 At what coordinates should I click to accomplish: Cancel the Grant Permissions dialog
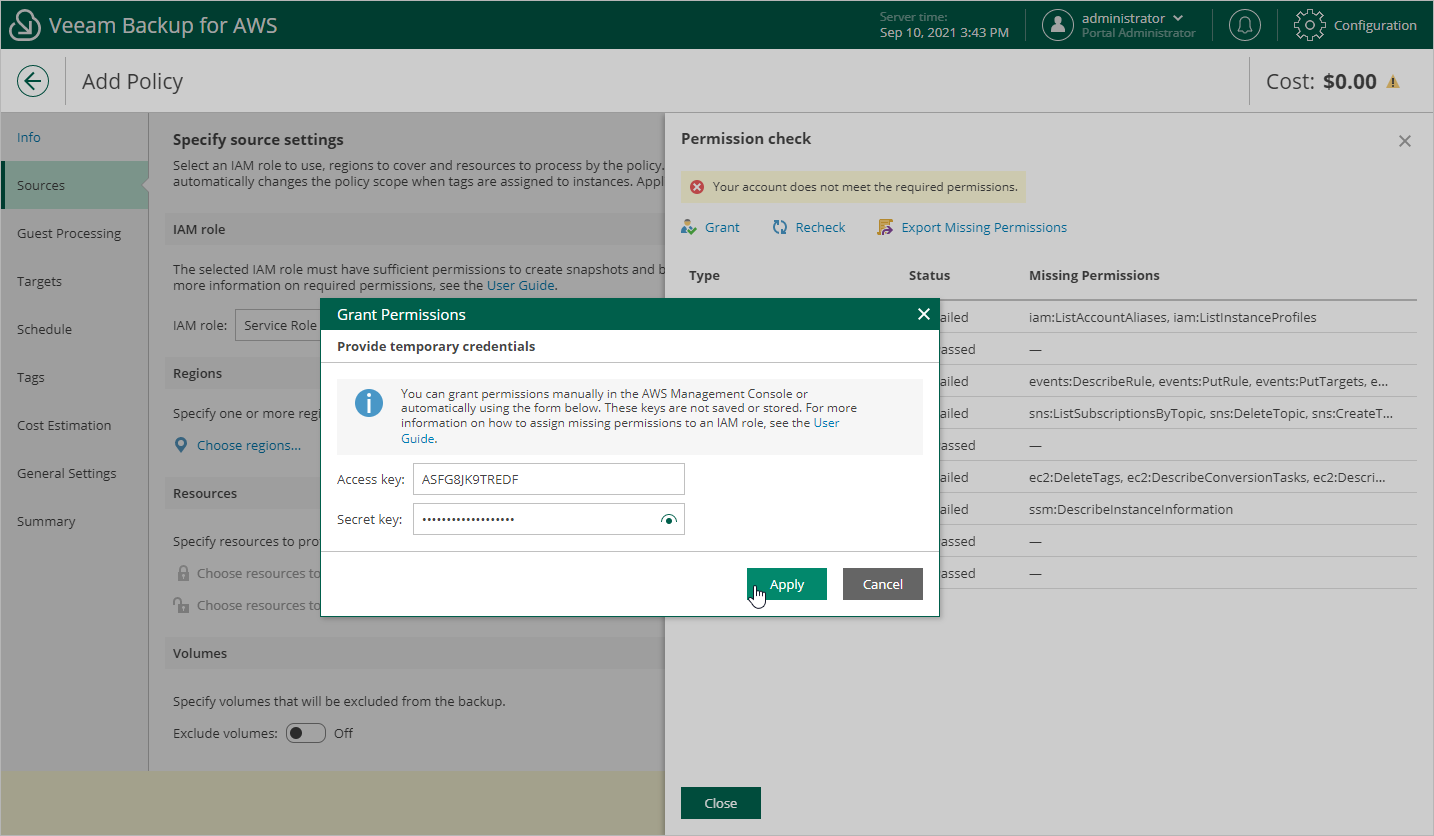pyautogui.click(x=883, y=584)
